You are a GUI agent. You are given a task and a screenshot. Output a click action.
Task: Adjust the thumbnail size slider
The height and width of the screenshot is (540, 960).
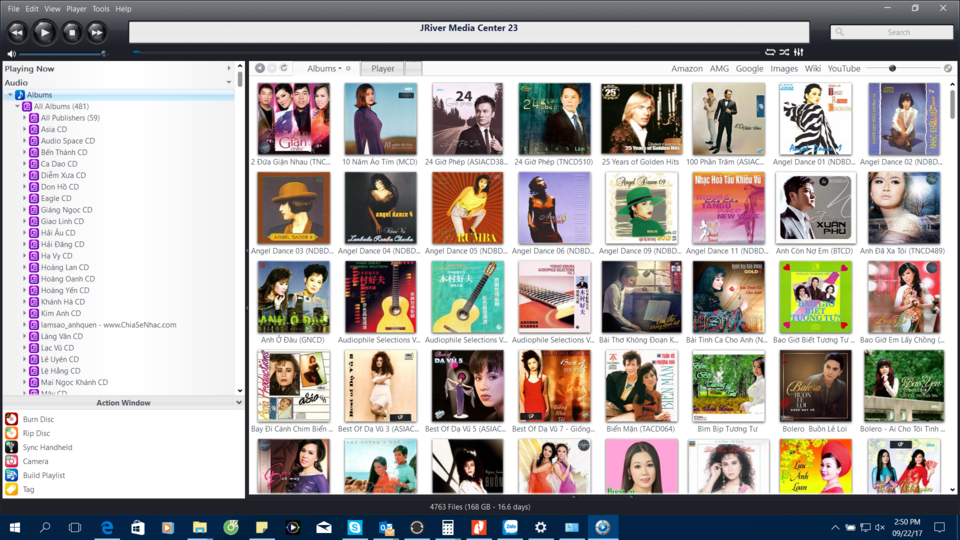point(893,69)
